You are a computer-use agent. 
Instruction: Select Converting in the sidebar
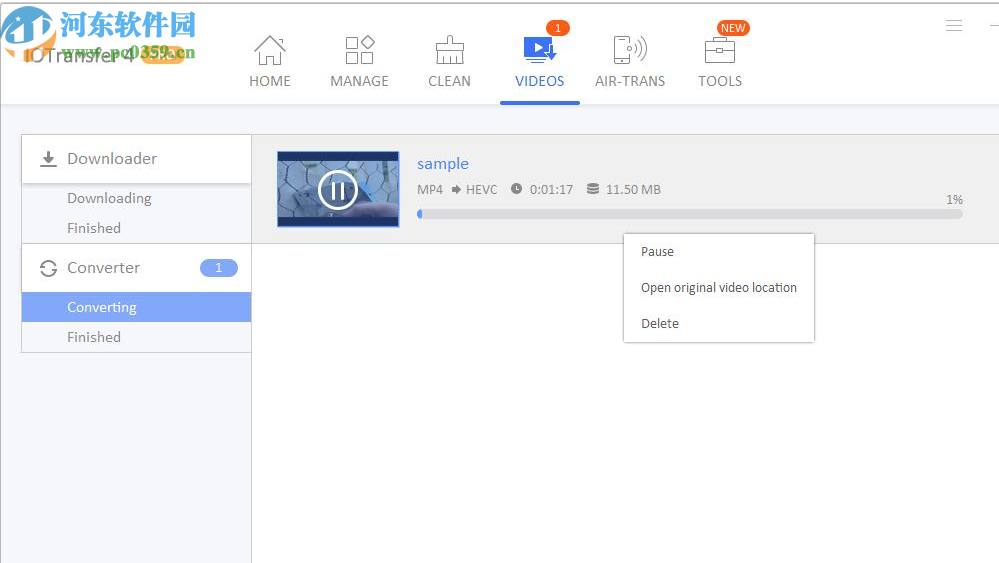(136, 307)
